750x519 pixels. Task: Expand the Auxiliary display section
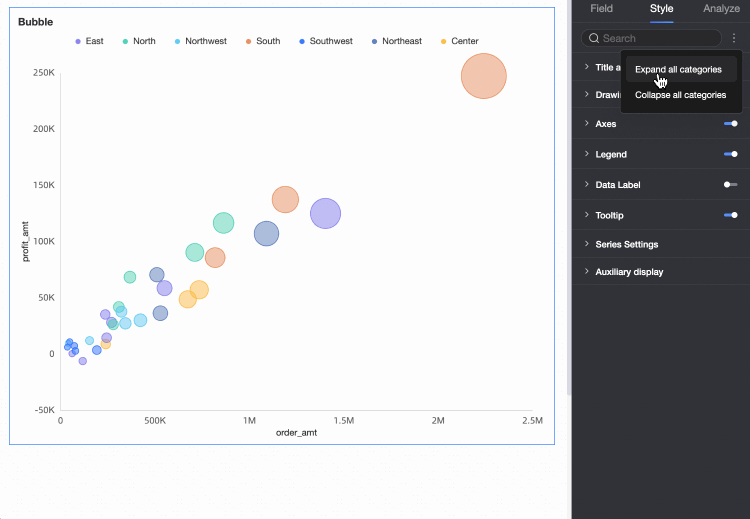tap(586, 271)
